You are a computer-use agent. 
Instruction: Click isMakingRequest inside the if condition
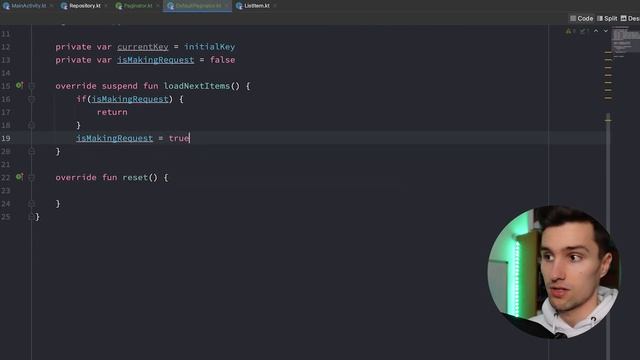pyautogui.click(x=130, y=99)
